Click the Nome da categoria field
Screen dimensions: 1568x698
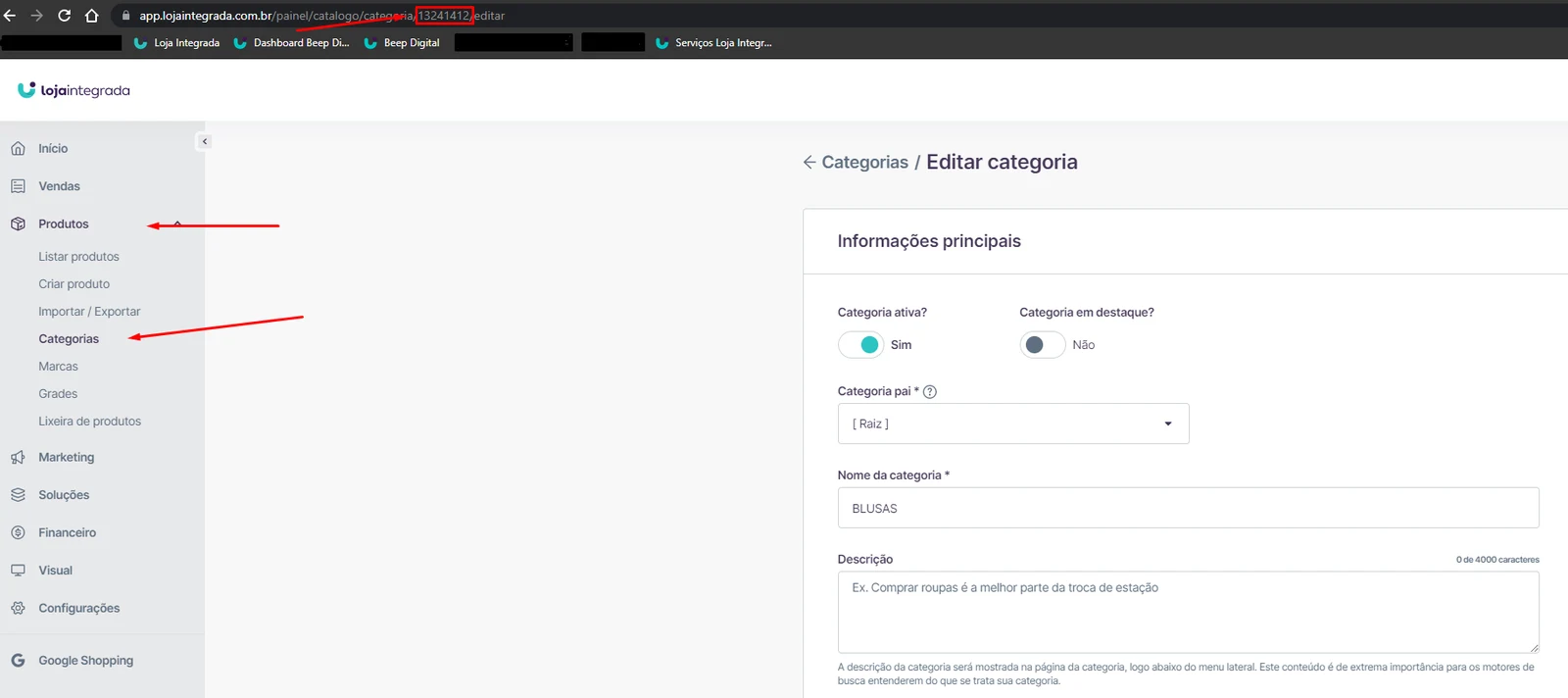click(x=1188, y=508)
